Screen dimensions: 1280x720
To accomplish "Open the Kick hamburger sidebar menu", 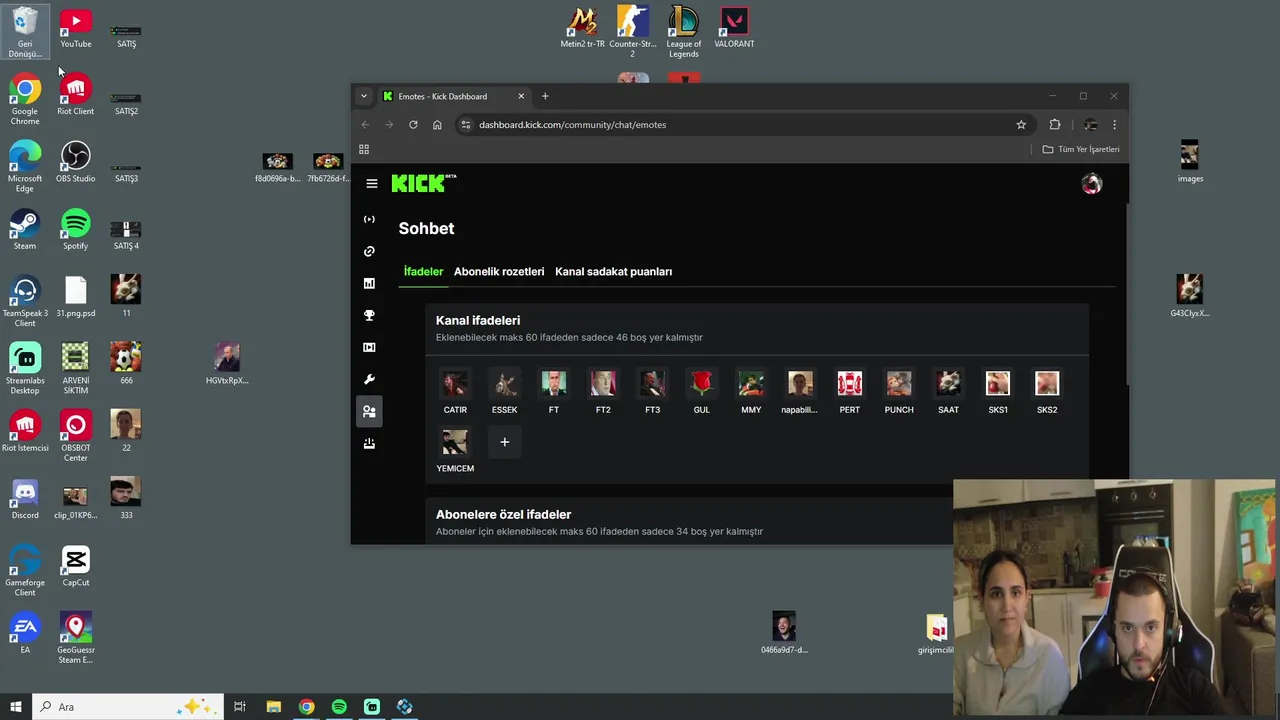I will 372,184.
